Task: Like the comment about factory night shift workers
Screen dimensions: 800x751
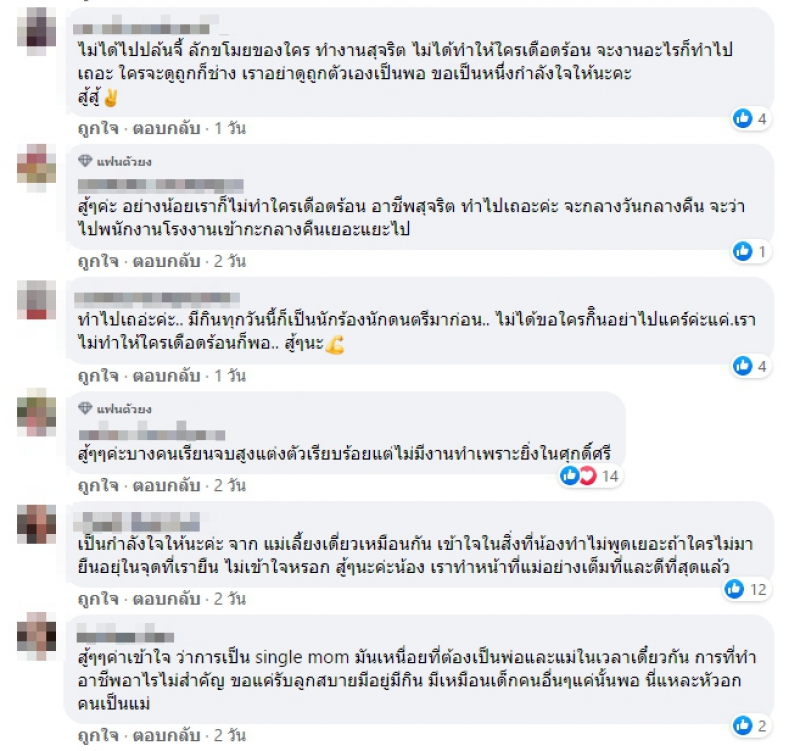Action: pyautogui.click(x=98, y=261)
